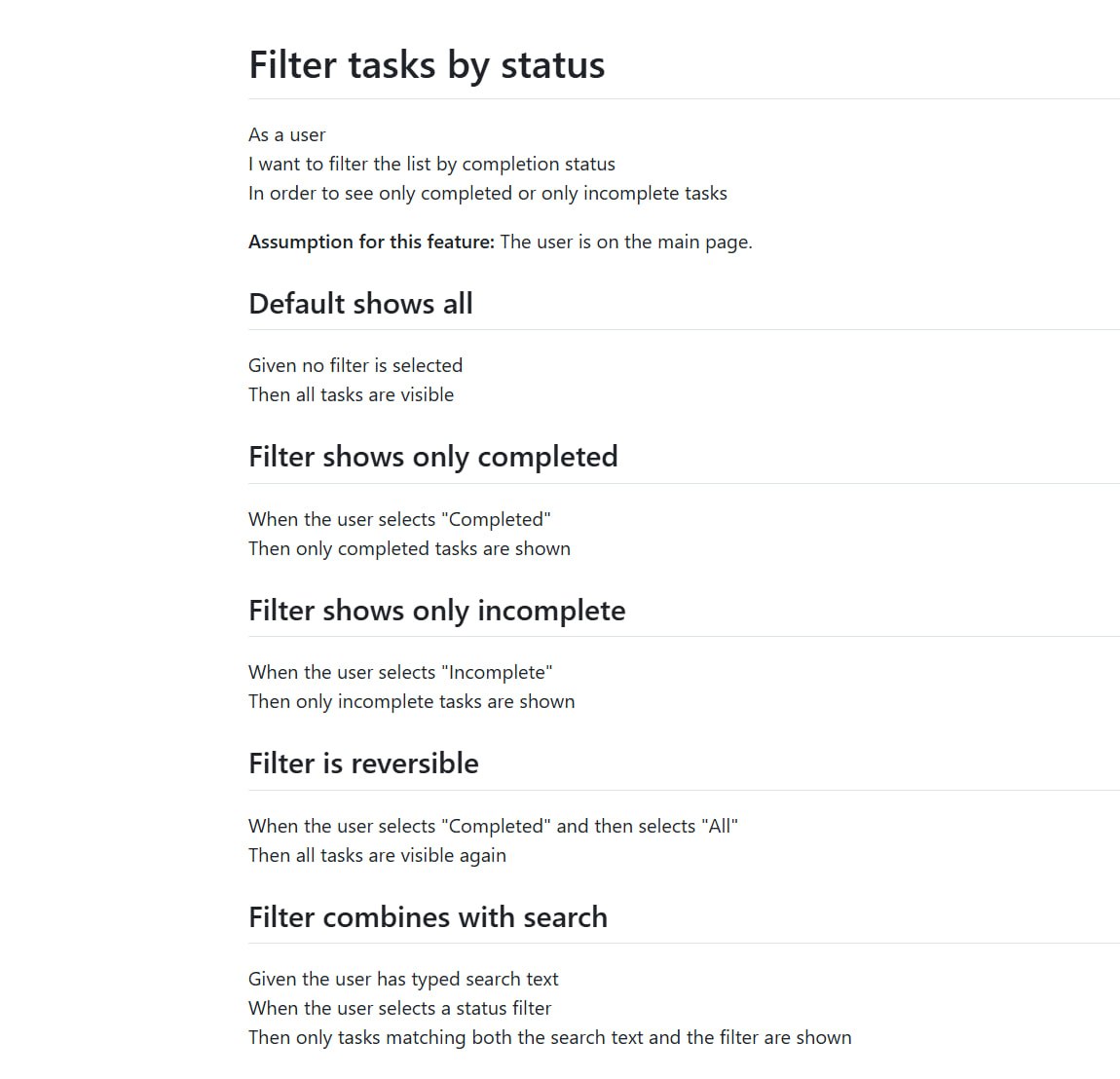
Task: Click the "Then all tasks are visible" line
Action: pos(351,395)
